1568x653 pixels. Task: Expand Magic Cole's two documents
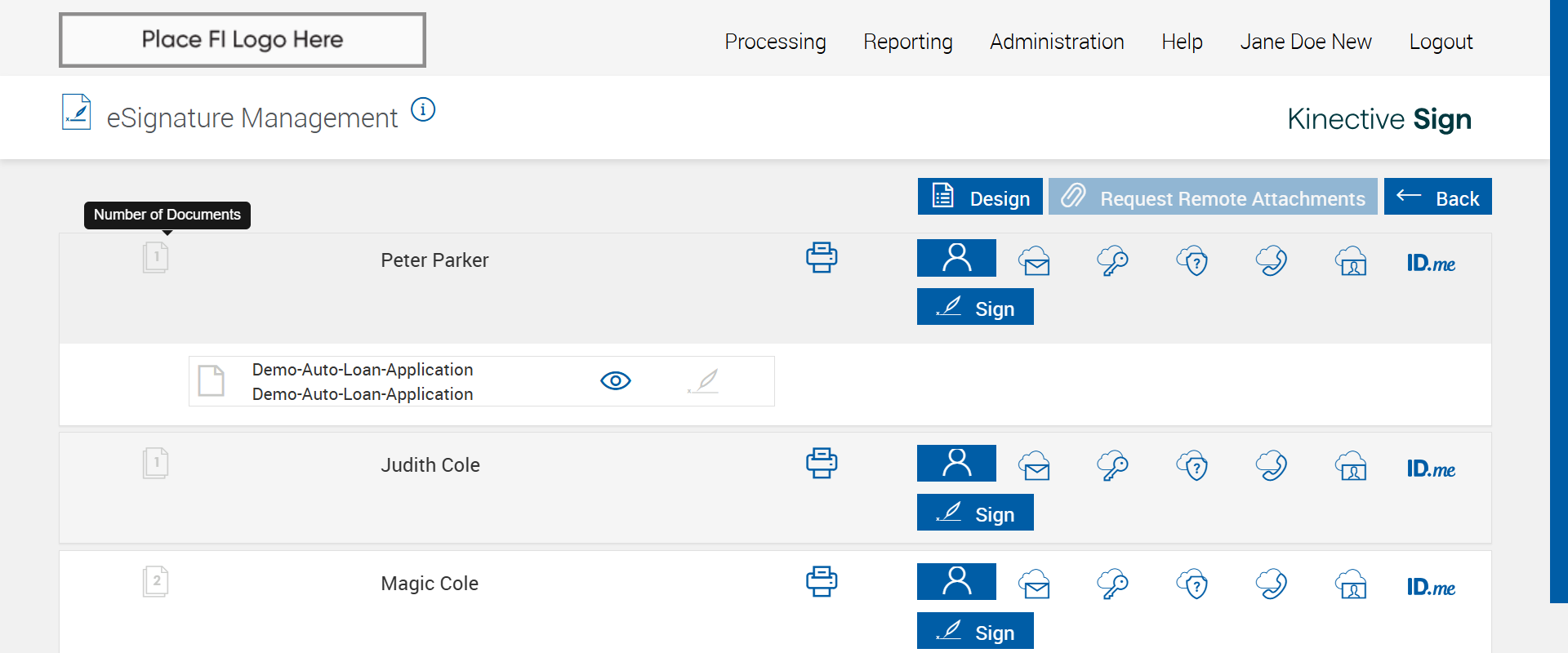pyautogui.click(x=155, y=582)
